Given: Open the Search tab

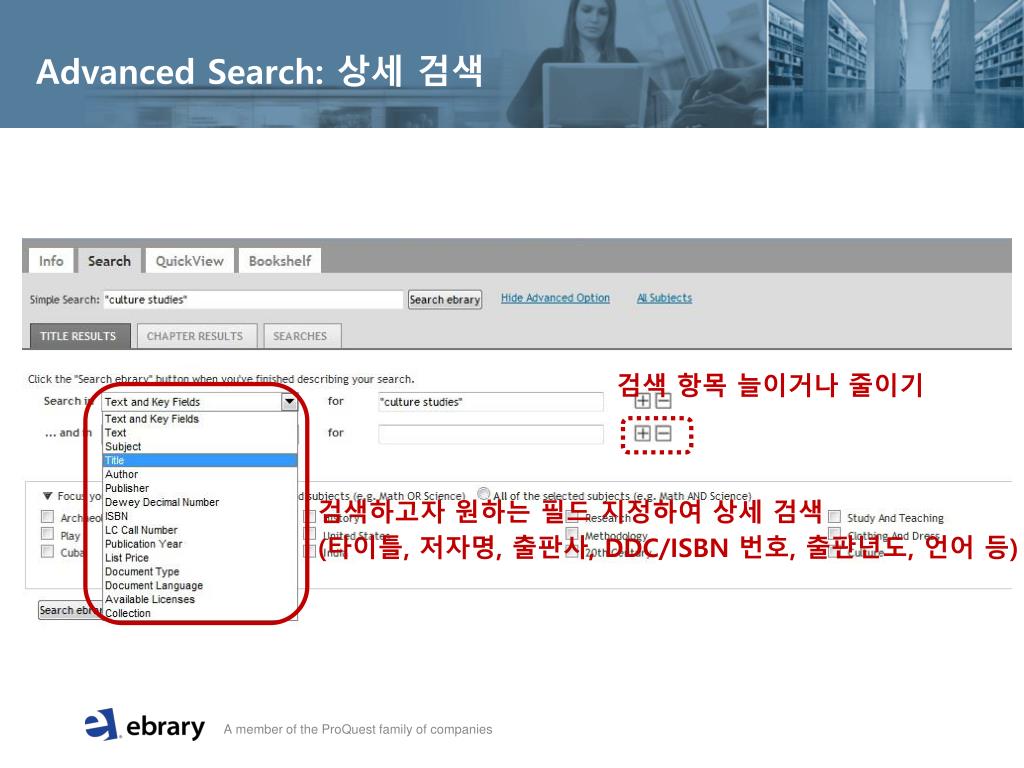Looking at the screenshot, I should tap(109, 261).
